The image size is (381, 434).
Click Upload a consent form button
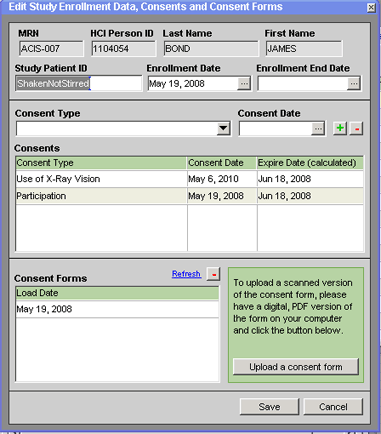pos(296,367)
